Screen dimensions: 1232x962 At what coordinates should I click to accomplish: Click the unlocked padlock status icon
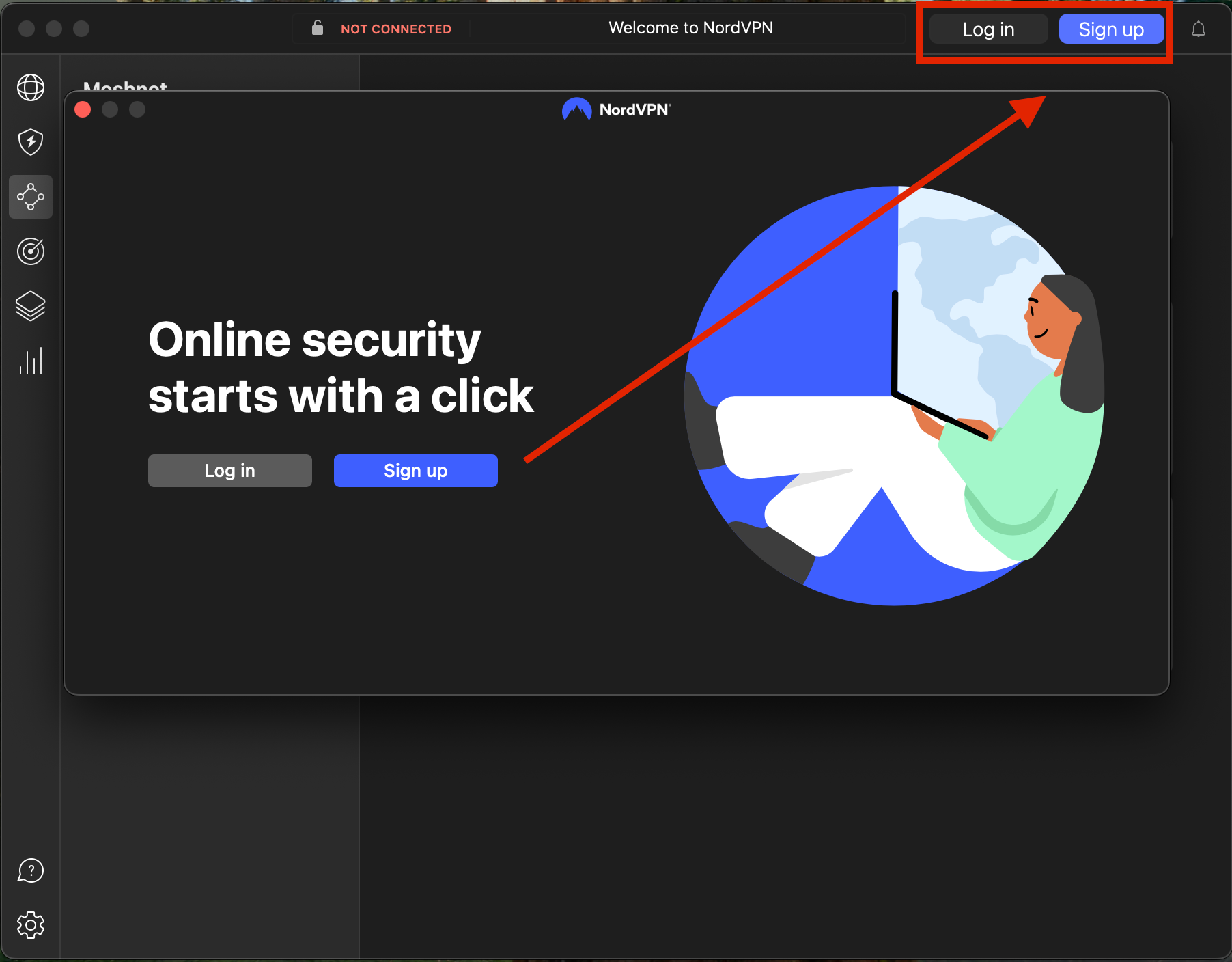tap(318, 28)
